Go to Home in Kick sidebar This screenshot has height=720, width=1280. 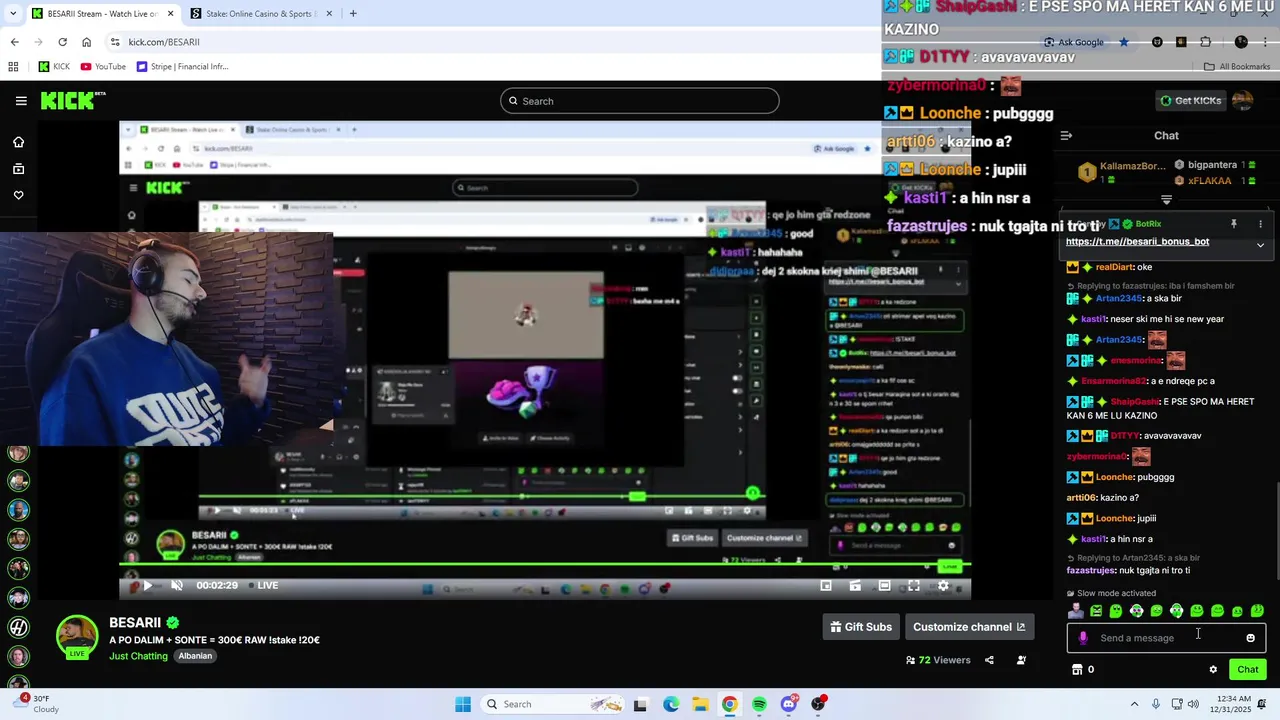coord(18,142)
